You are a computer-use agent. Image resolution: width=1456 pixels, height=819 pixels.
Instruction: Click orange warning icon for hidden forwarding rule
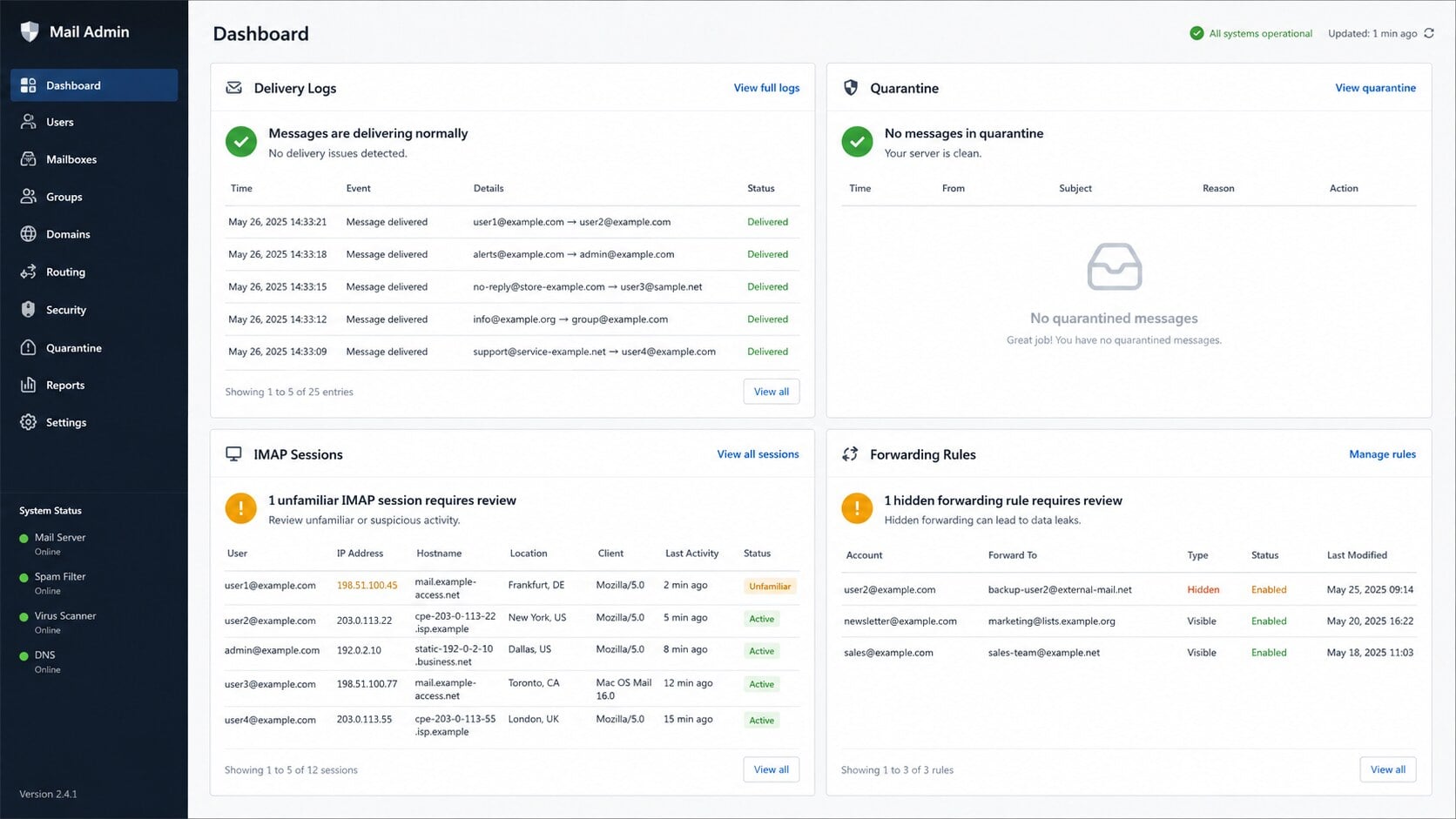(857, 508)
